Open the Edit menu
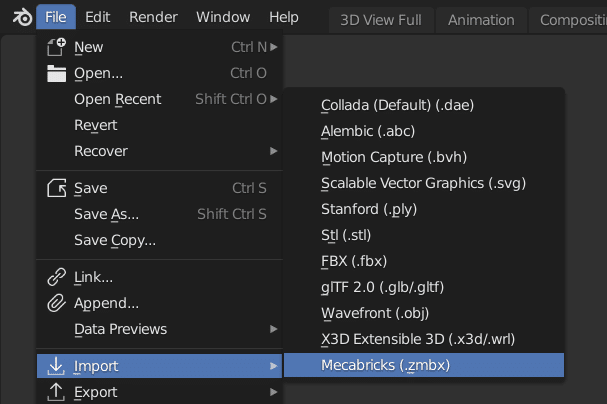 97,17
